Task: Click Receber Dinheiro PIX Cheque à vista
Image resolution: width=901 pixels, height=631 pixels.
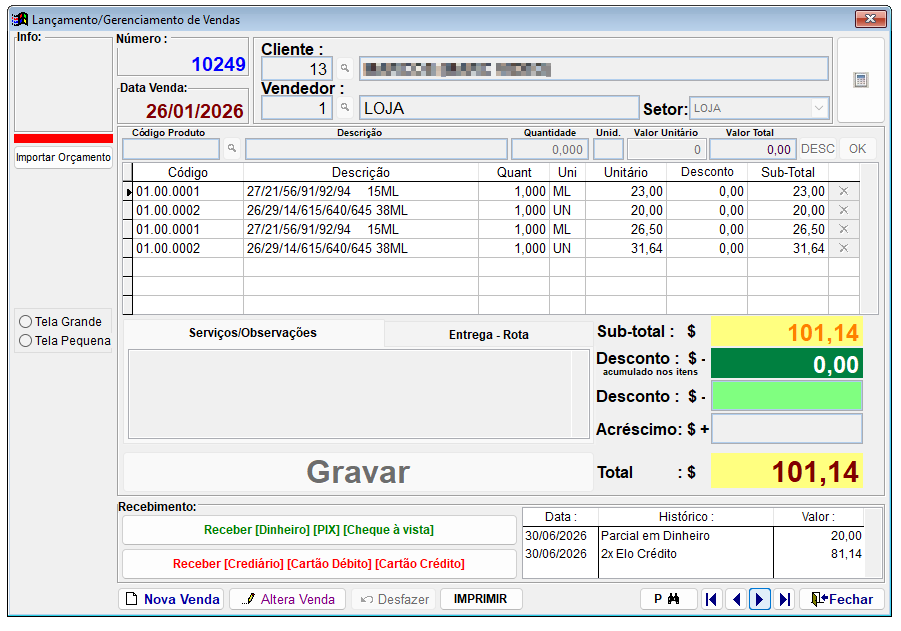Action: [x=319, y=530]
